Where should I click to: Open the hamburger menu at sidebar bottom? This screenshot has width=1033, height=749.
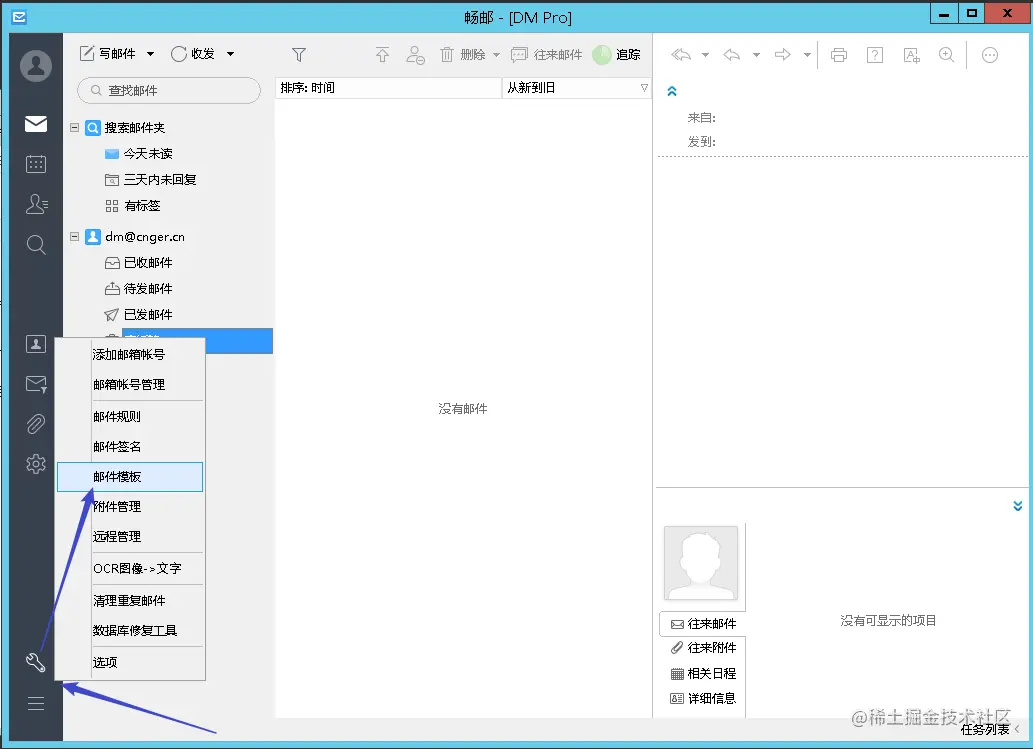coord(36,704)
